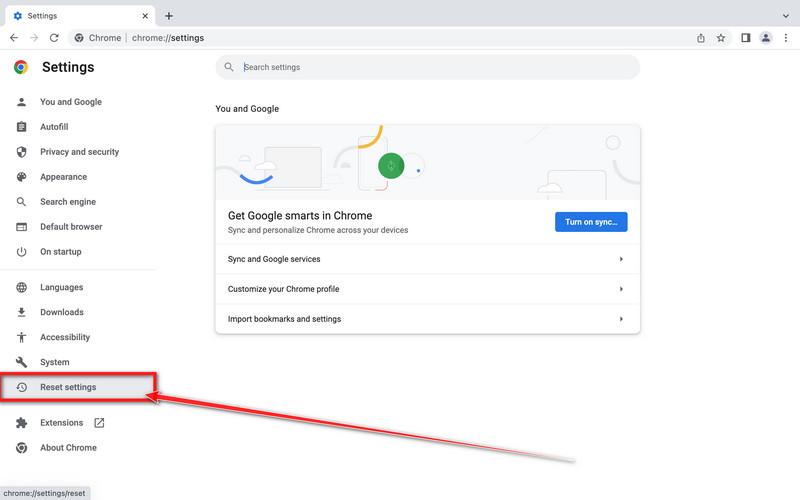Go to Autofill settings
The height and width of the screenshot is (500, 800).
pos(54,127)
